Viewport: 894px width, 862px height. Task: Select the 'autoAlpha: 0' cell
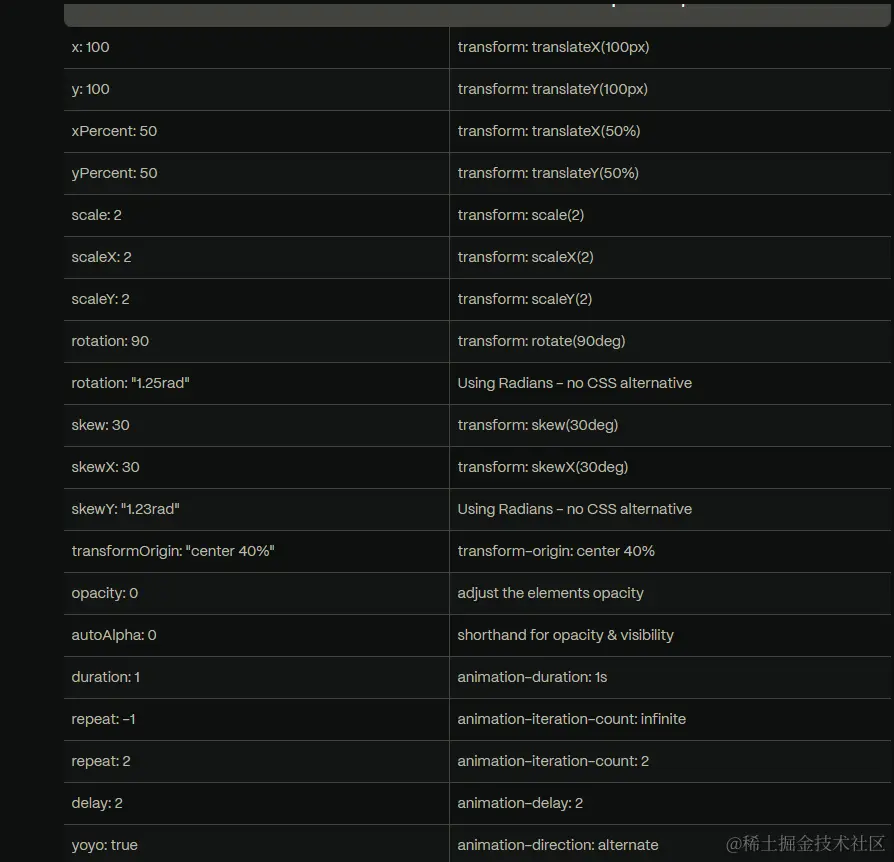point(256,636)
